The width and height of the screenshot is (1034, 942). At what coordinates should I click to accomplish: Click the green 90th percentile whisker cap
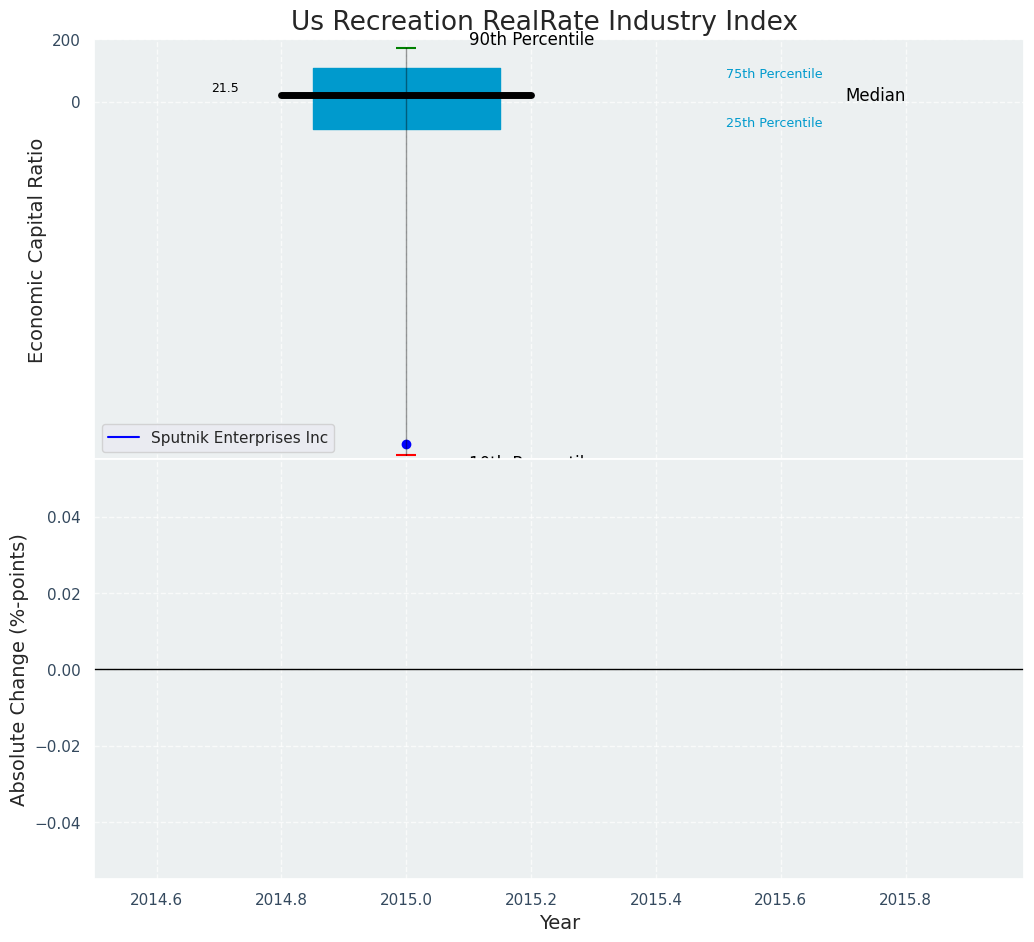pos(406,48)
